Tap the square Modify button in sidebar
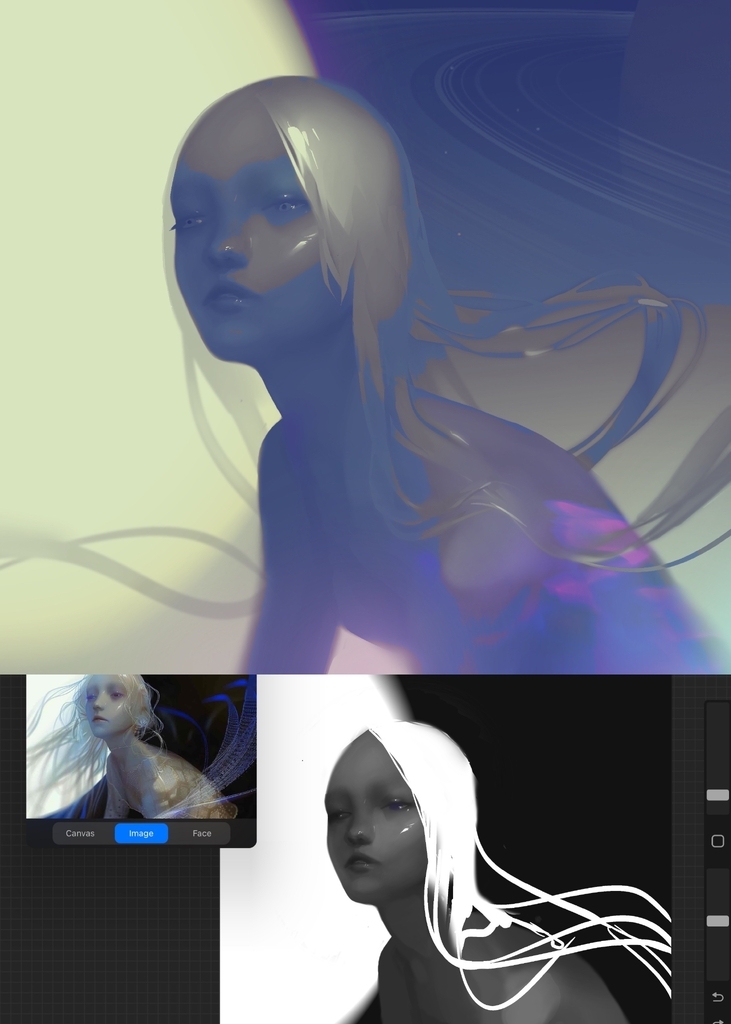 pos(717,841)
